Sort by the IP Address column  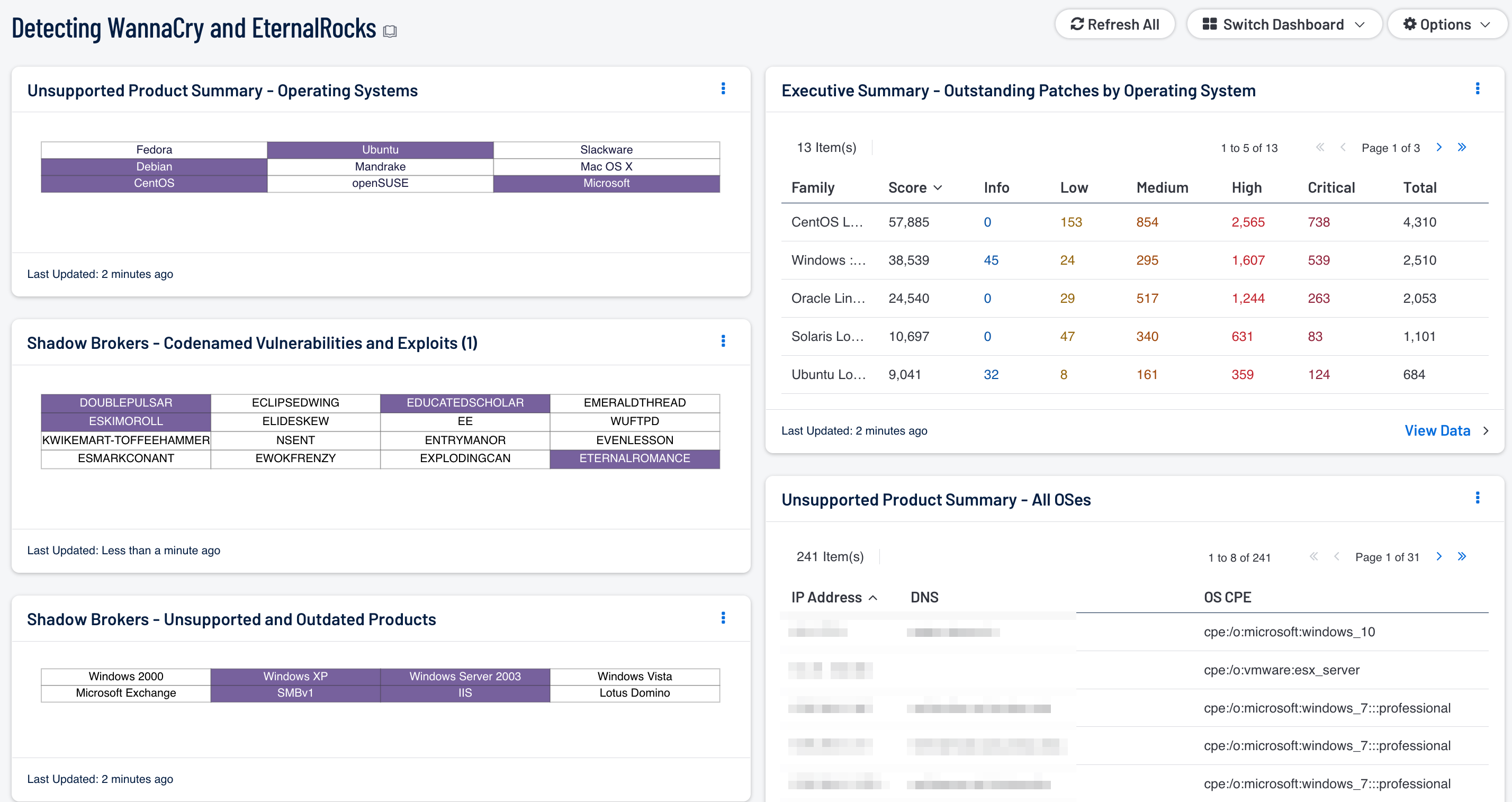[x=834, y=598]
